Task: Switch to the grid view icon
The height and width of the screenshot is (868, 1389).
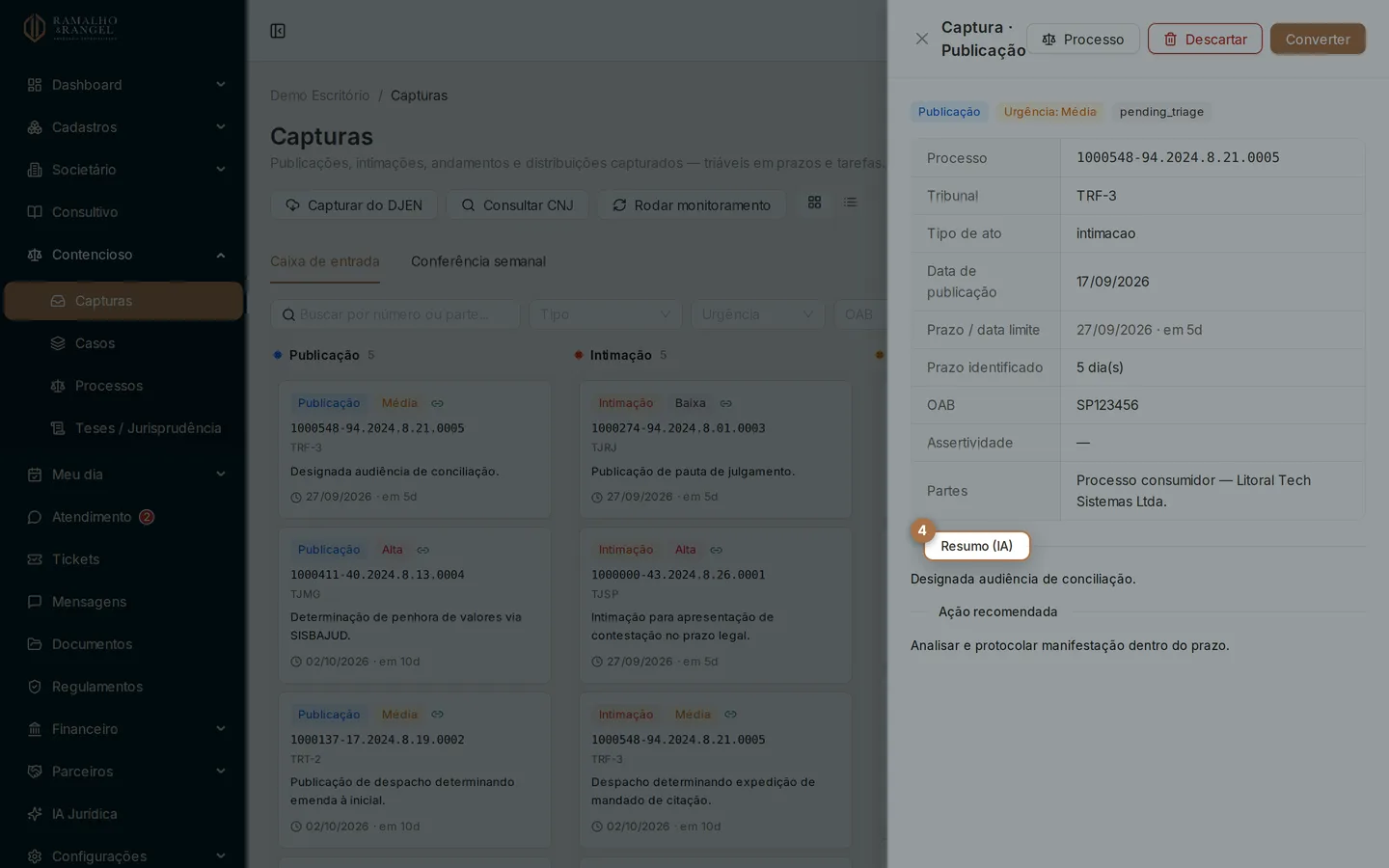Action: coord(814,203)
